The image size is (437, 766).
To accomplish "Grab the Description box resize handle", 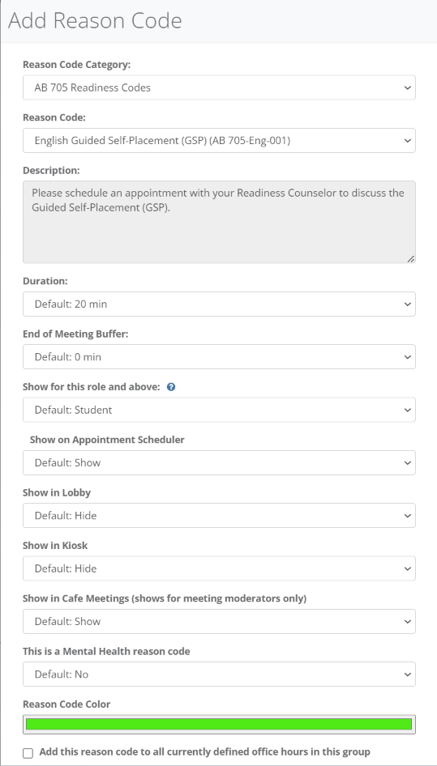I will (411, 259).
